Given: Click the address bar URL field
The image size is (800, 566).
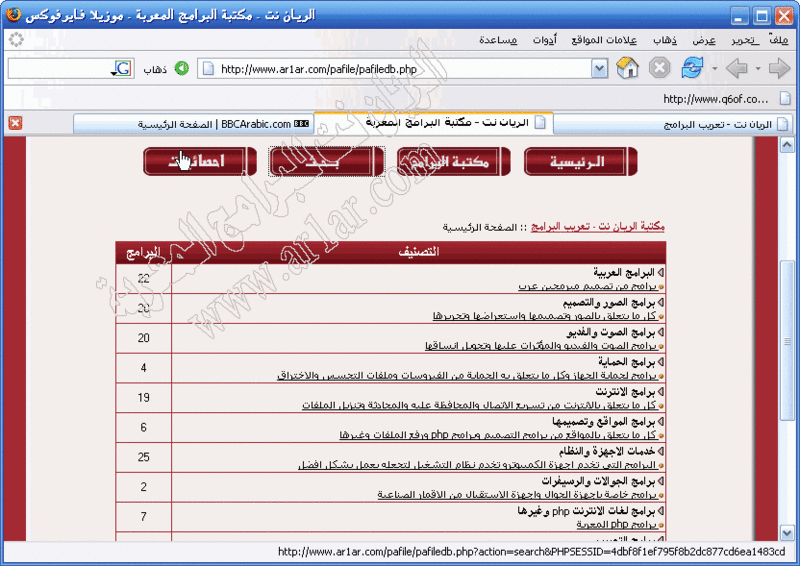Looking at the screenshot, I should 403,68.
